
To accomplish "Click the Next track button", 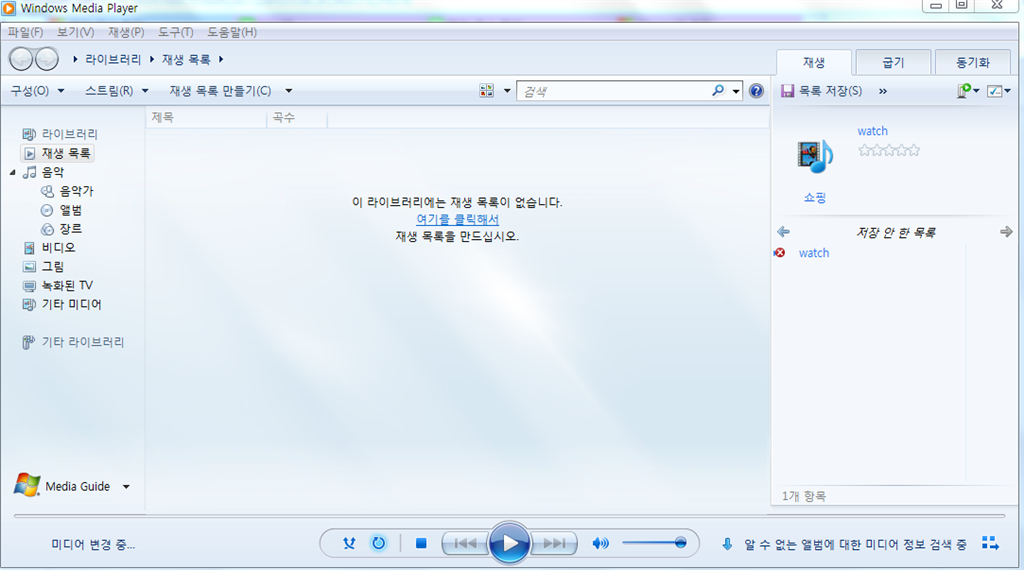I will [x=554, y=543].
